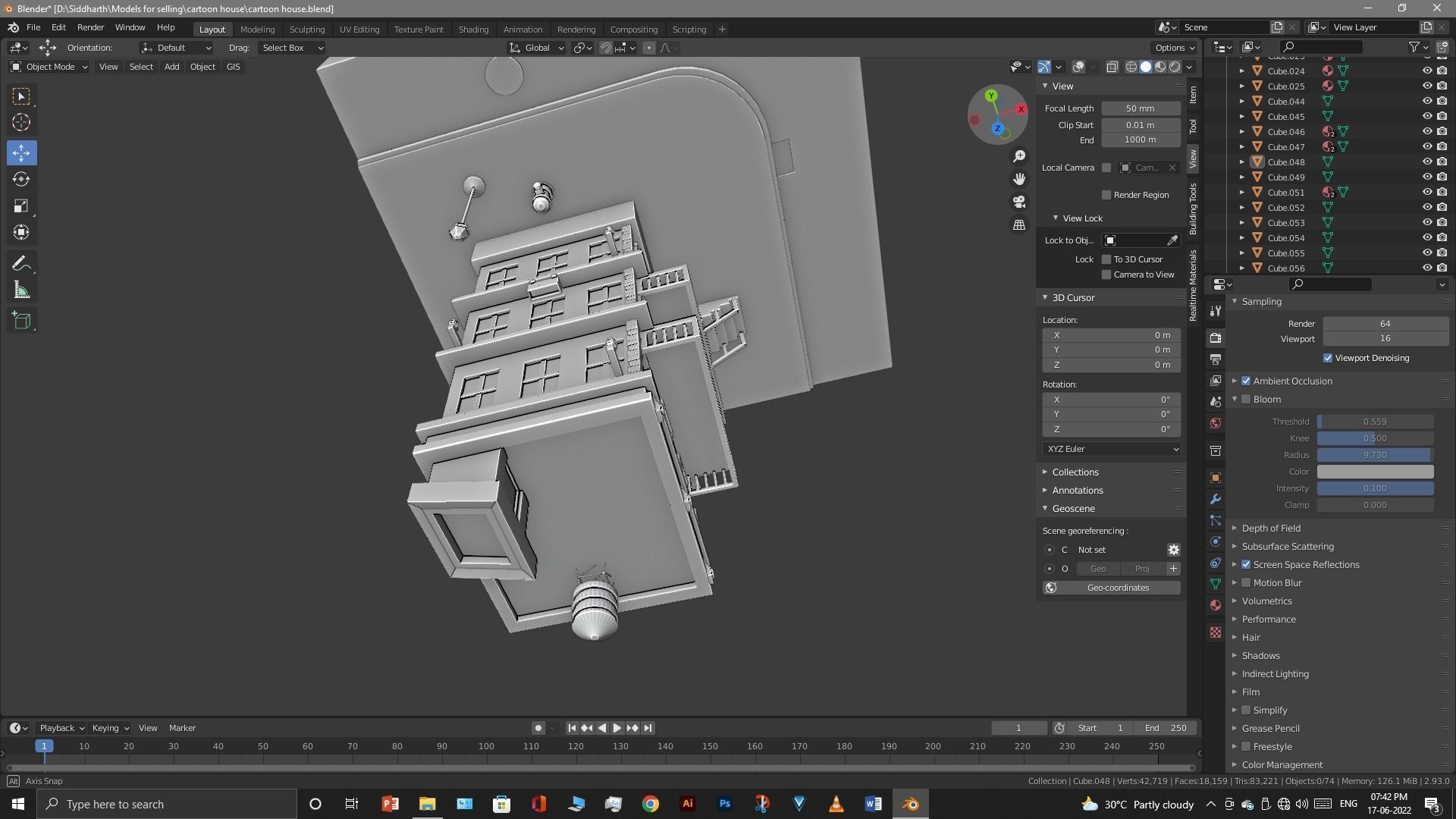Viewport: 1456px width, 819px height.
Task: Toggle the camera view icon
Action: pos(1019,202)
